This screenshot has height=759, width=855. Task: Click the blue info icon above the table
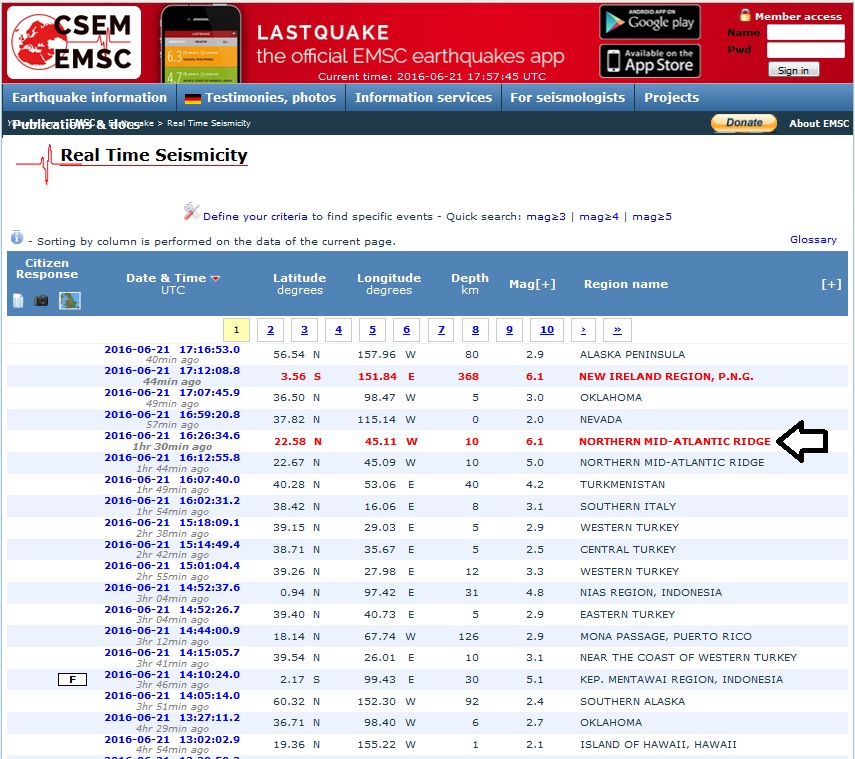[x=17, y=238]
